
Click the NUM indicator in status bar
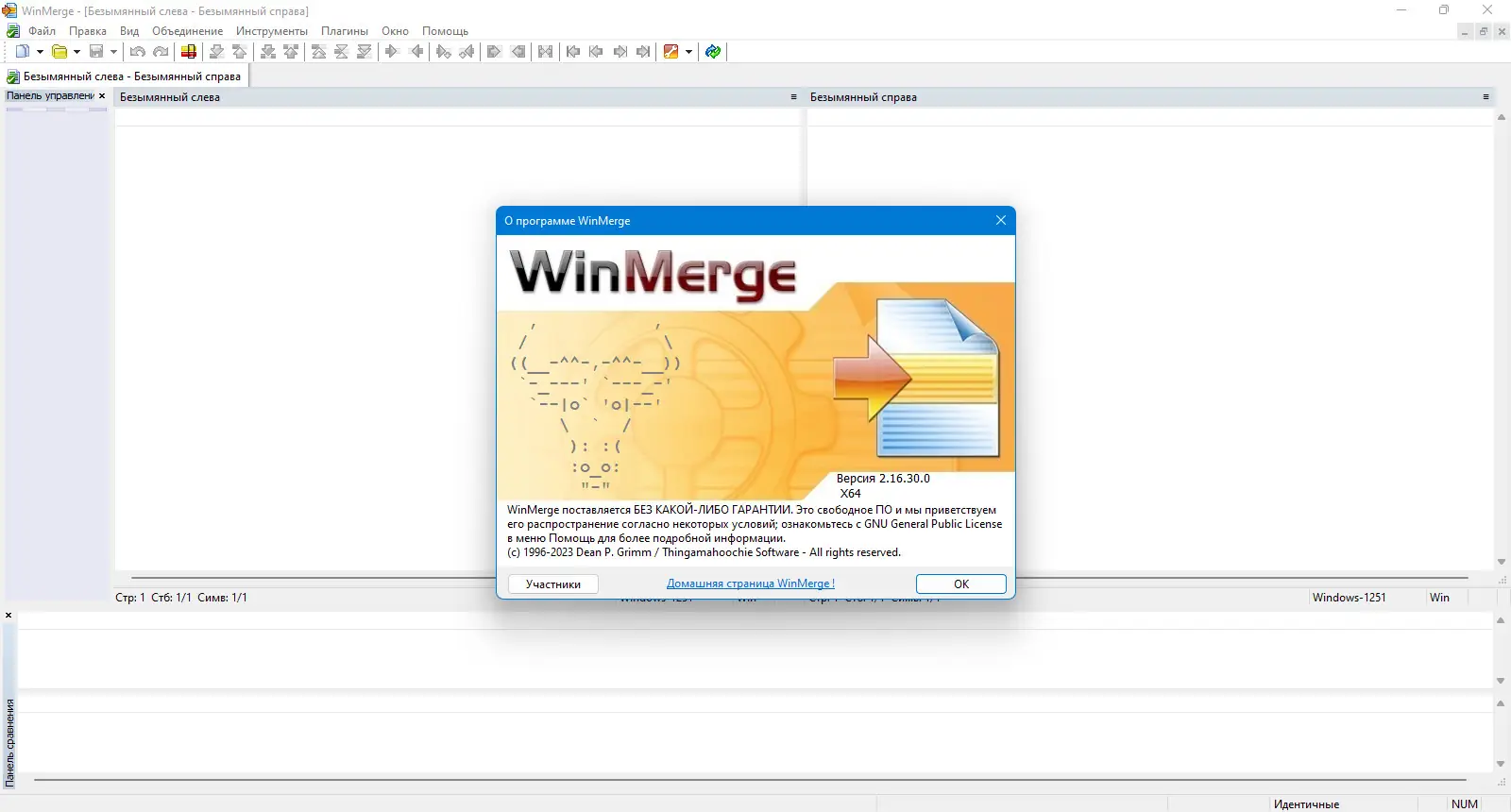(x=1465, y=804)
